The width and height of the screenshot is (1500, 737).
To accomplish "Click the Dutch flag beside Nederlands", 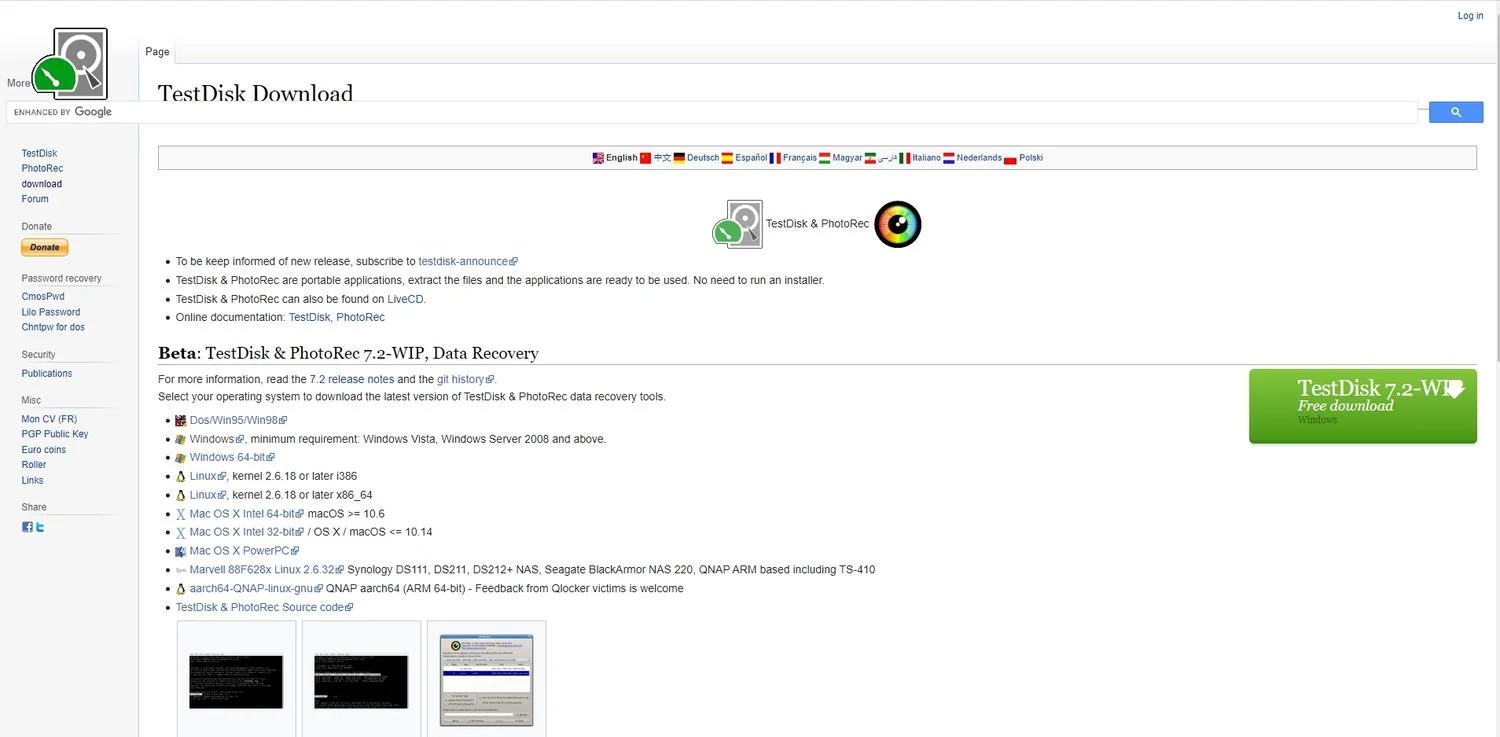I will point(949,158).
